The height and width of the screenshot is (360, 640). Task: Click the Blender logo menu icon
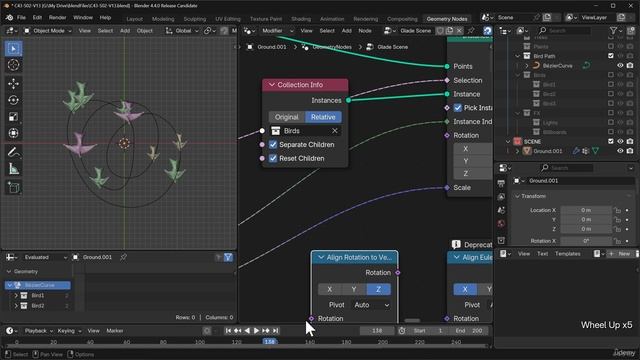(x=9, y=18)
